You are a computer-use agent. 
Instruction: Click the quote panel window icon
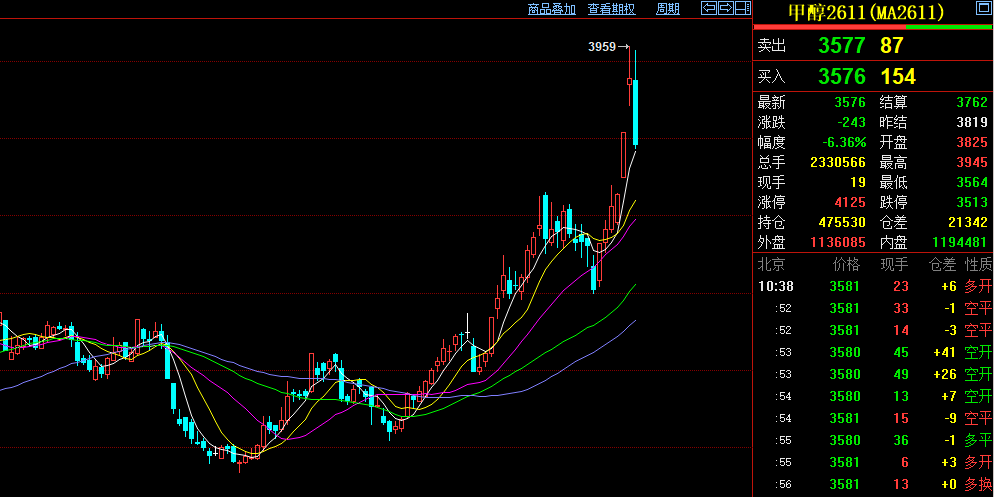984,8
